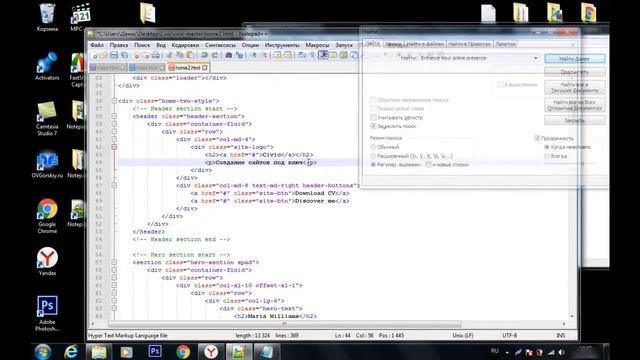Click the Zoom In toolbar icon

pos(254,56)
